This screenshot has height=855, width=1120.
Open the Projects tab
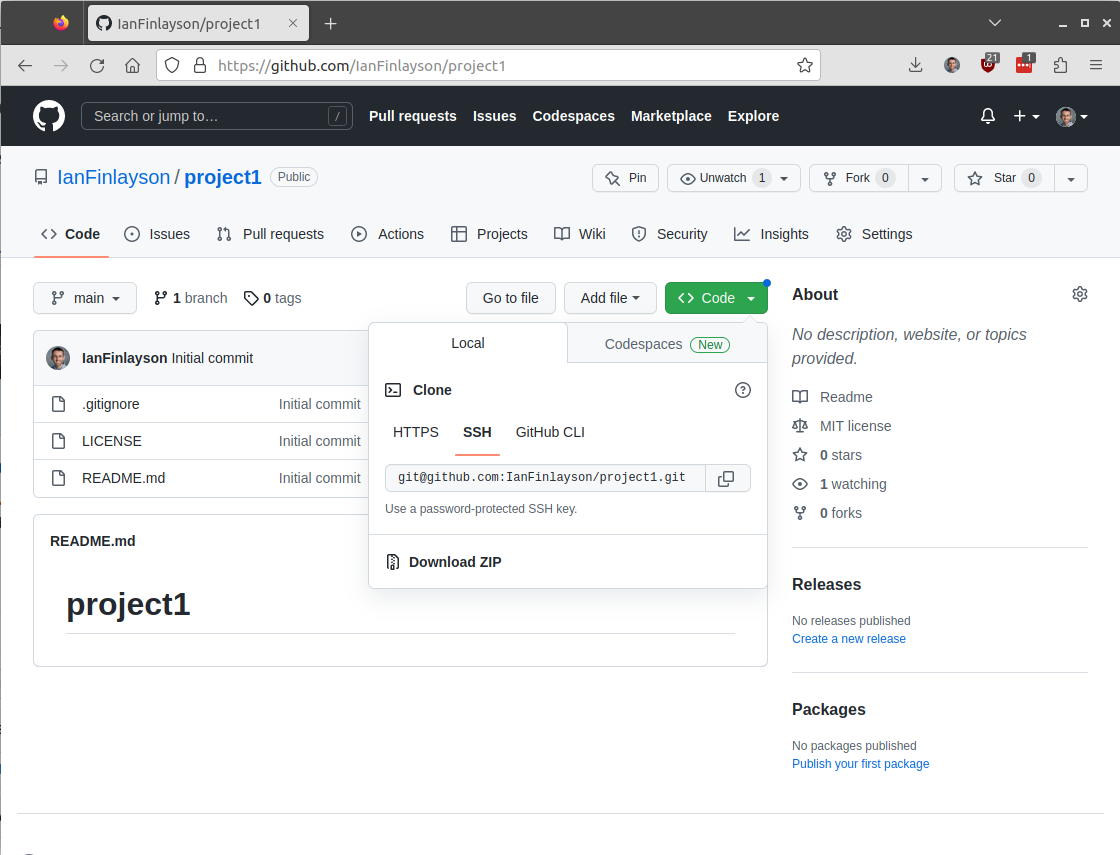point(489,234)
